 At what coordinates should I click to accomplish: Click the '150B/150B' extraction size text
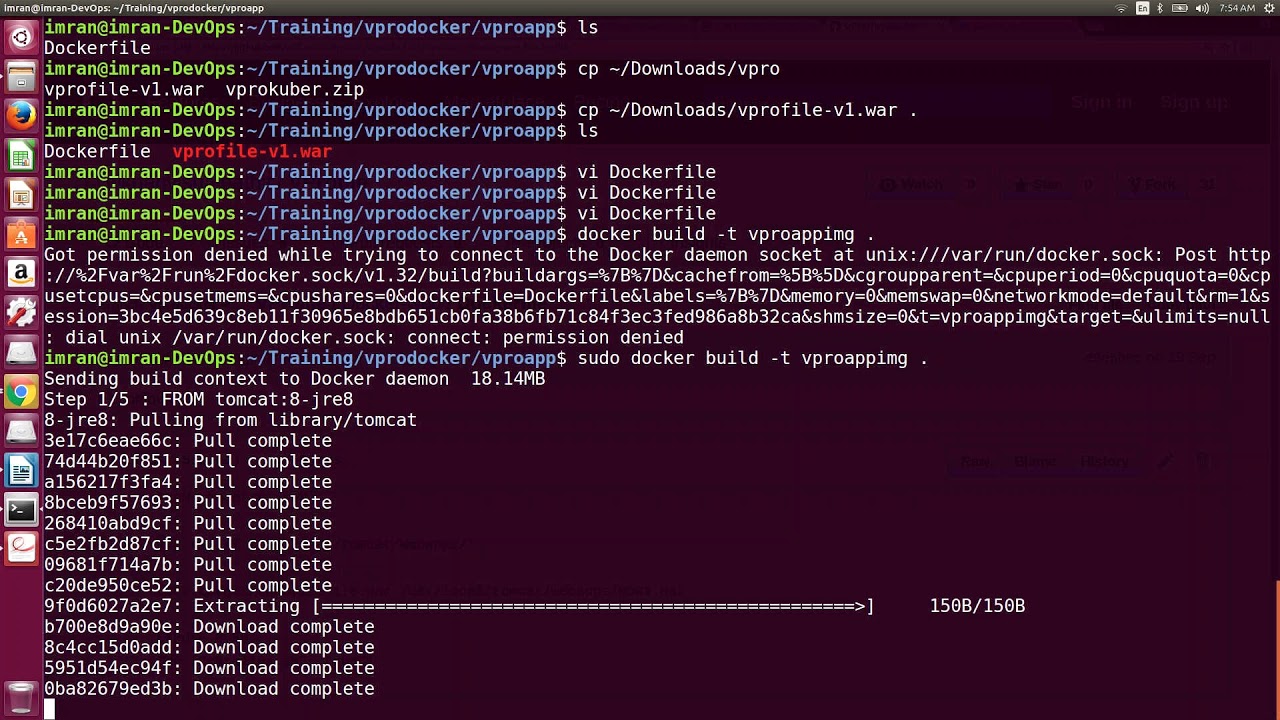click(977, 606)
